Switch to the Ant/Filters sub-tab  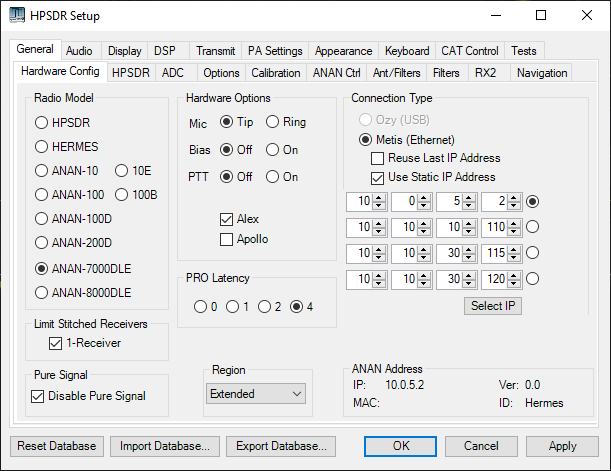pyautogui.click(x=397, y=73)
